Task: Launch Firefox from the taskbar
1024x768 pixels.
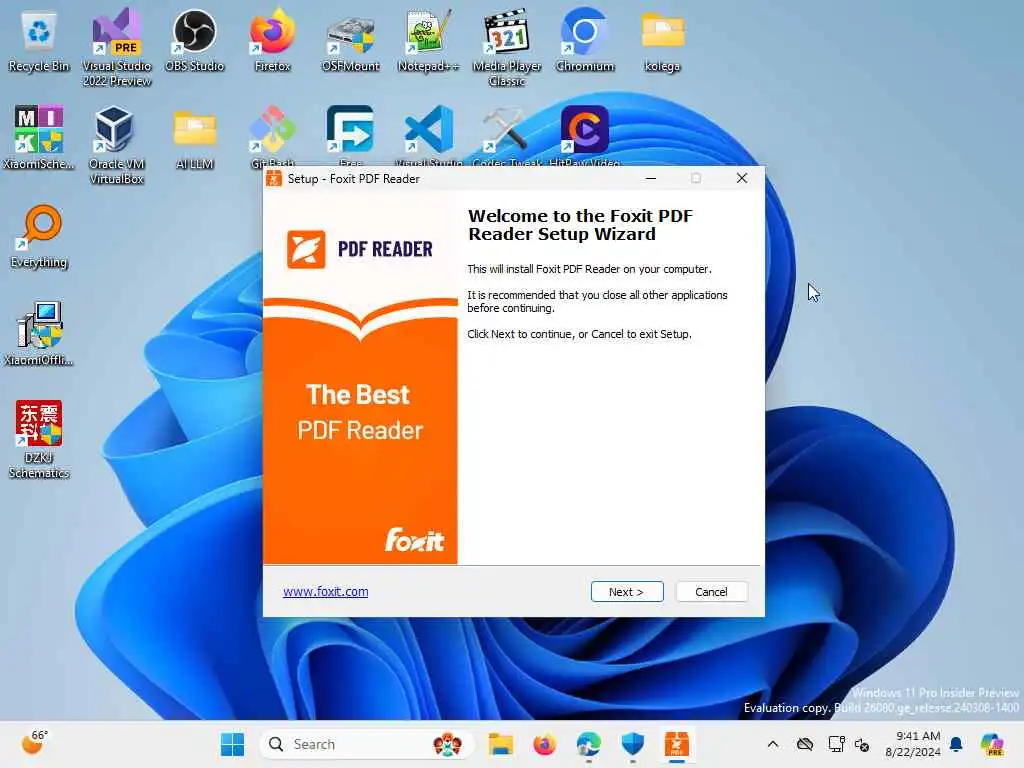Action: coord(544,744)
